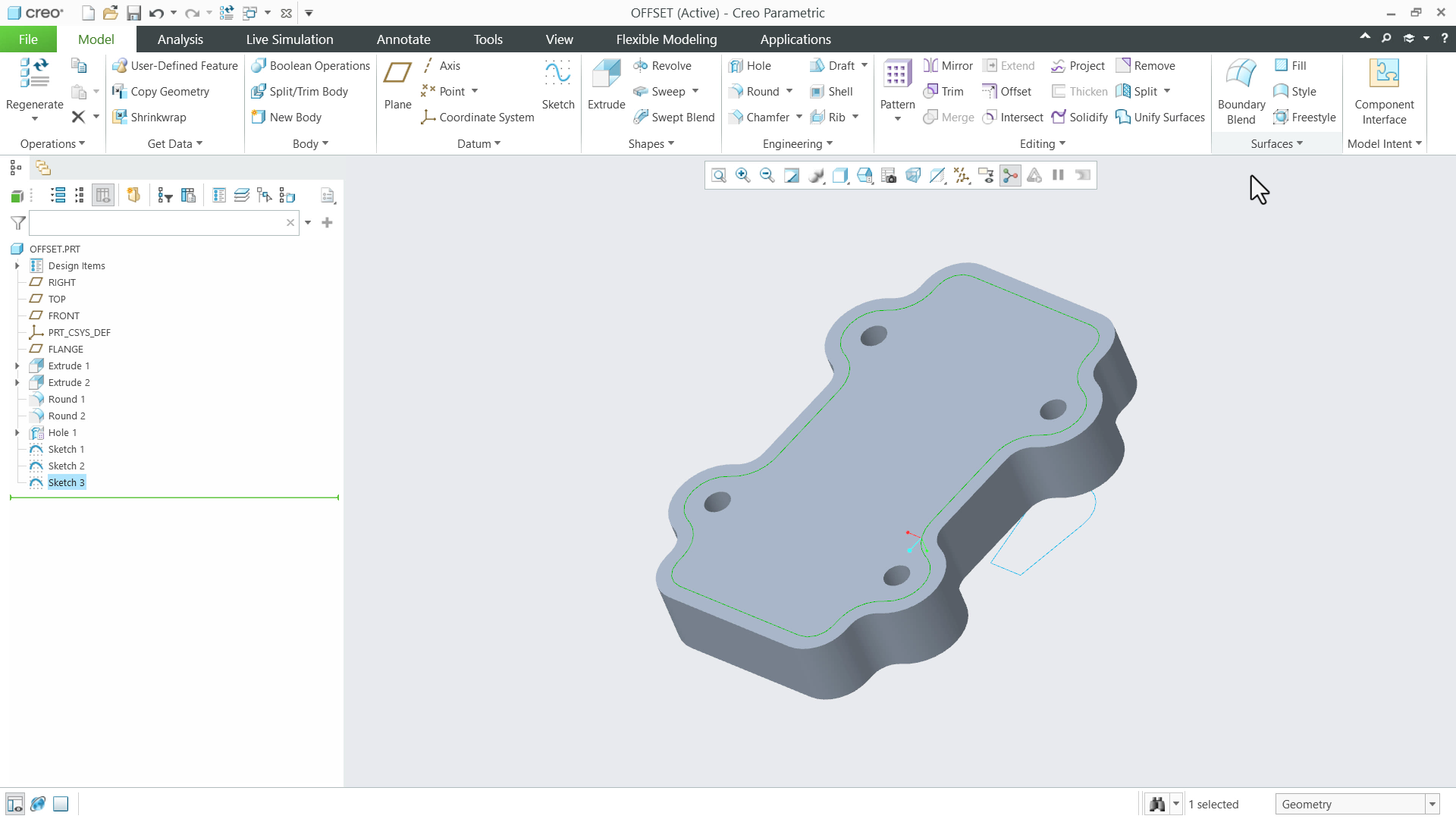This screenshot has height=819, width=1456.
Task: Click Refit view icon in graphics toolbar
Action: [719, 175]
